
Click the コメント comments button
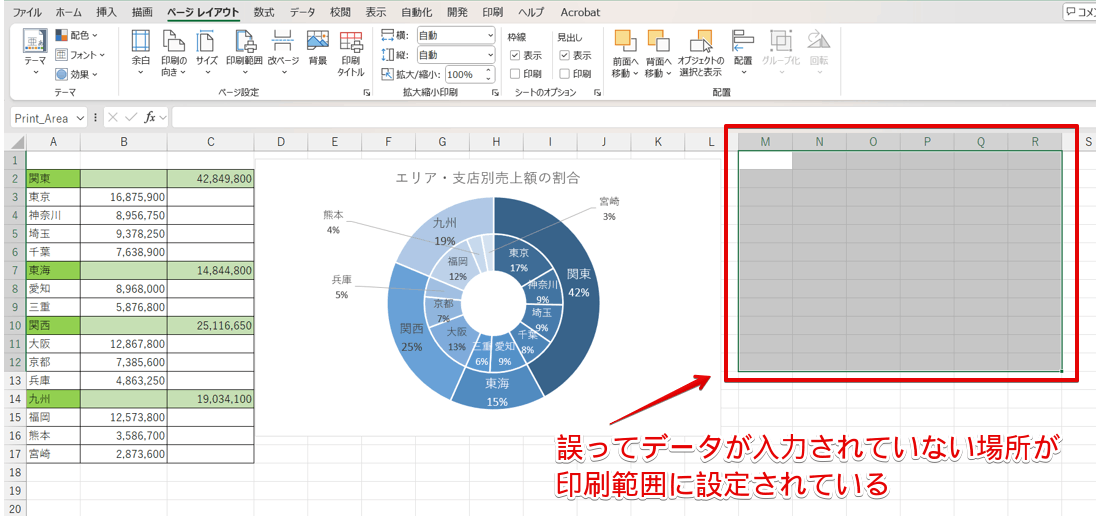point(1079,12)
